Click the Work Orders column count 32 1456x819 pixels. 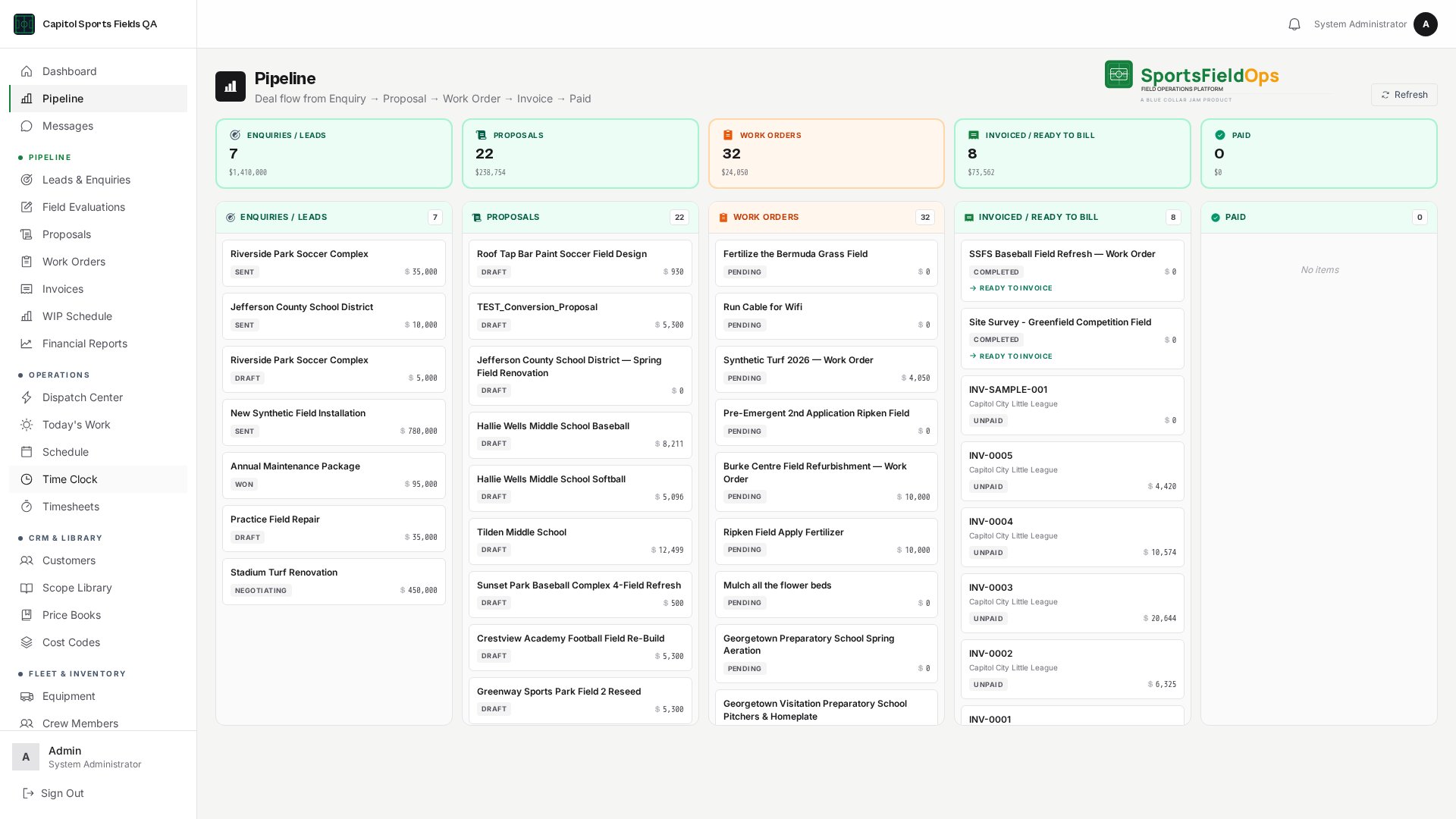pos(925,218)
